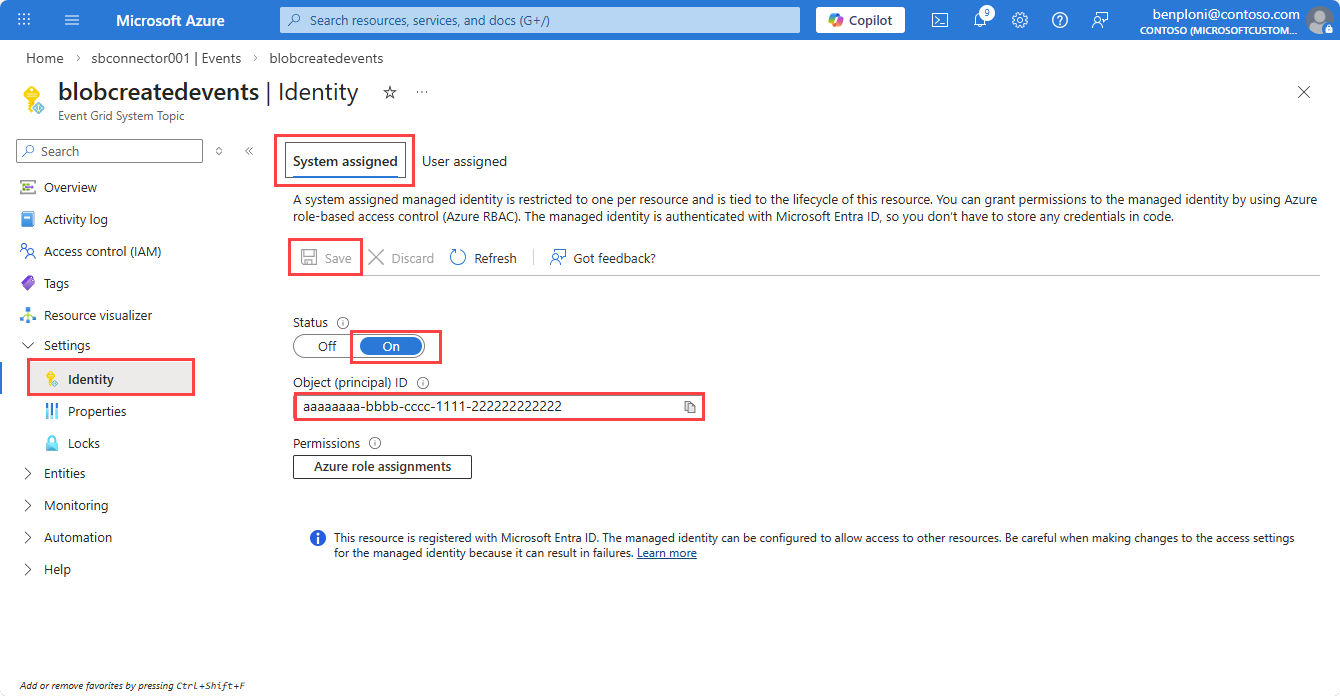Viewport: 1340px width, 696px height.
Task: Click the blobcreatedevents breadcrumb
Action: click(x=326, y=59)
